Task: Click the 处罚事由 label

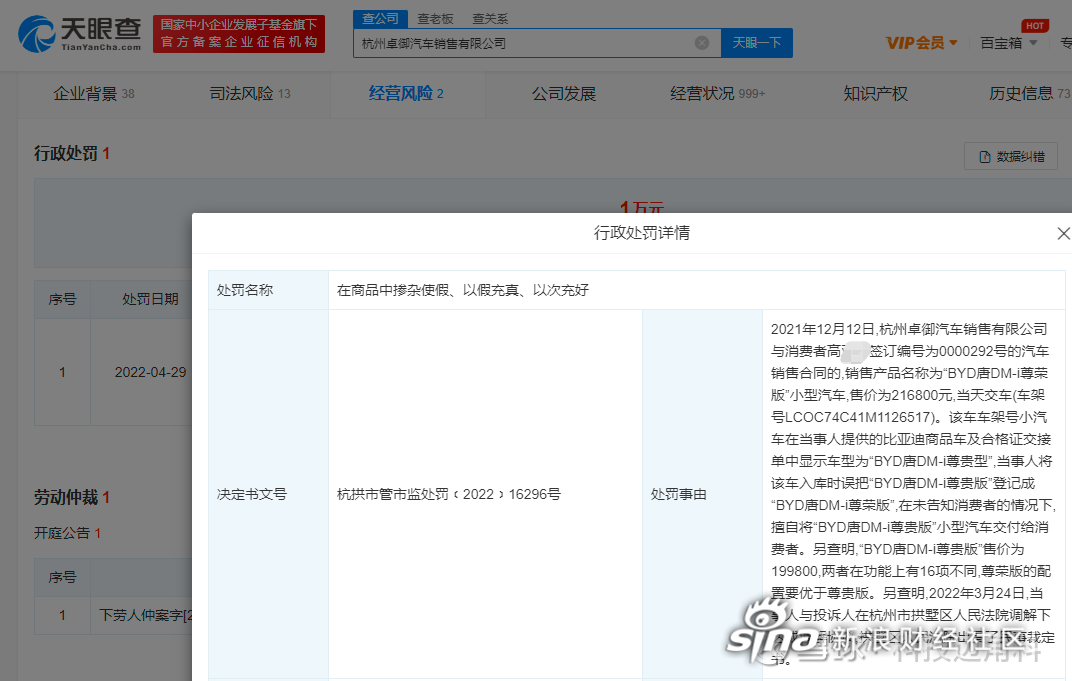Action: [678, 494]
